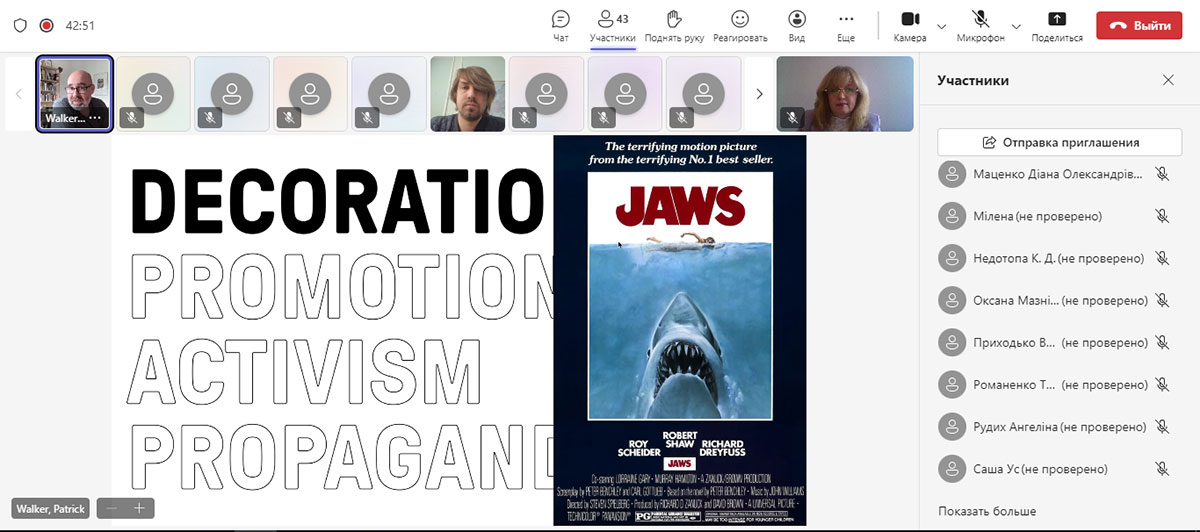This screenshot has height=532, width=1200.
Task: Click the red recording indicator
Action: (46, 25)
